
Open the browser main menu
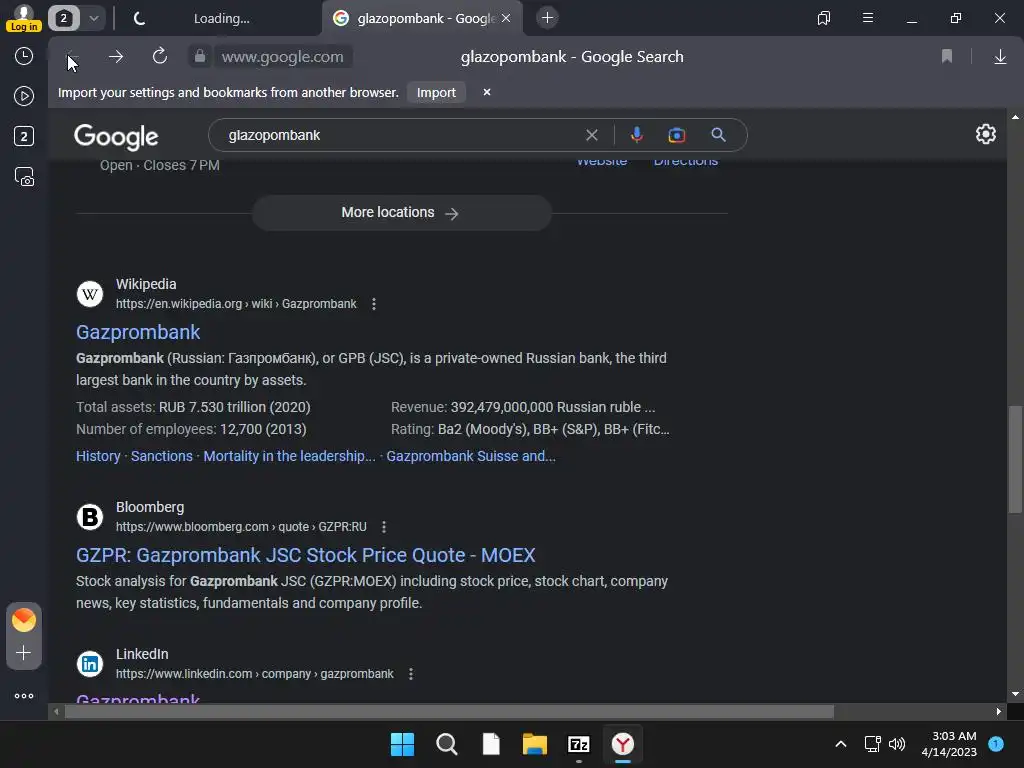[x=868, y=18]
